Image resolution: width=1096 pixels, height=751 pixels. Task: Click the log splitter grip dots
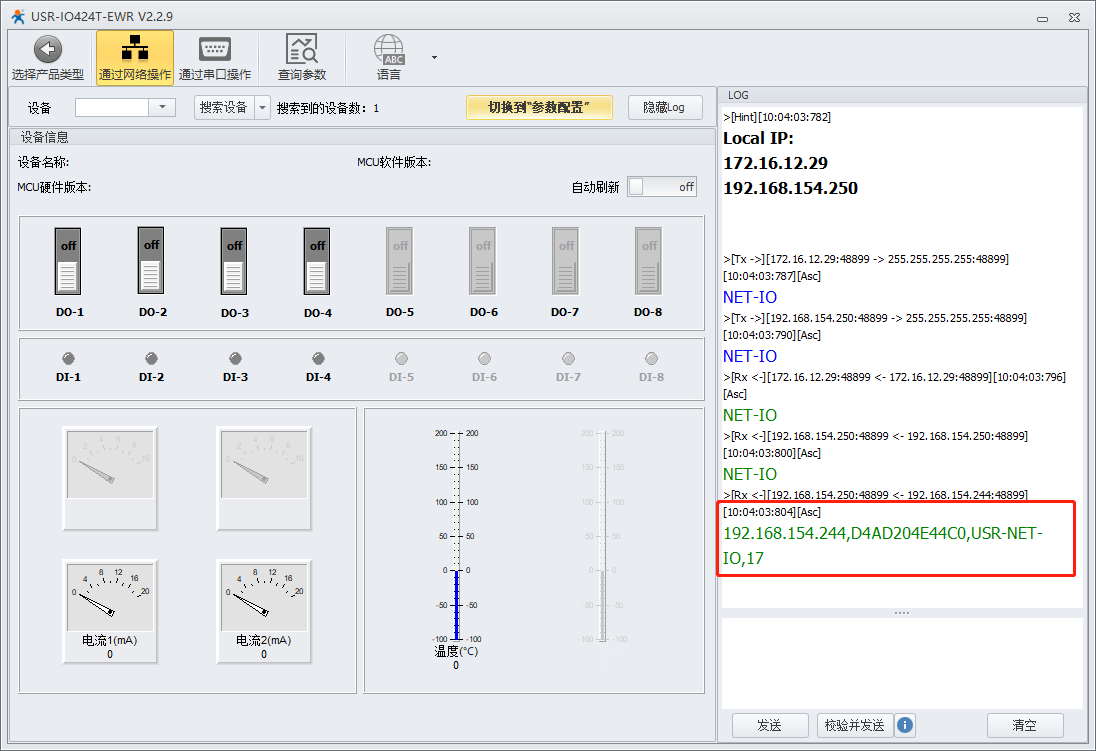tap(902, 613)
